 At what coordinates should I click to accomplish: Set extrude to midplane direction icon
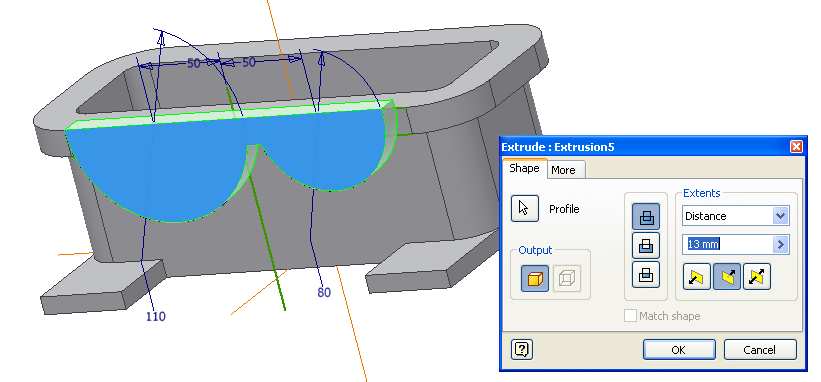pyautogui.click(x=757, y=277)
